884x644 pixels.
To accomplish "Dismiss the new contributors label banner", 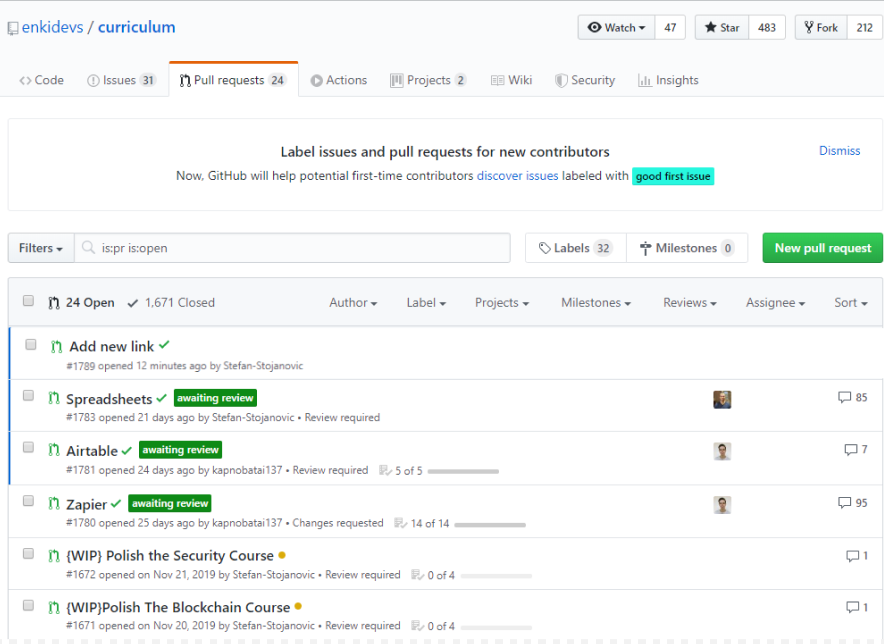I will (839, 151).
